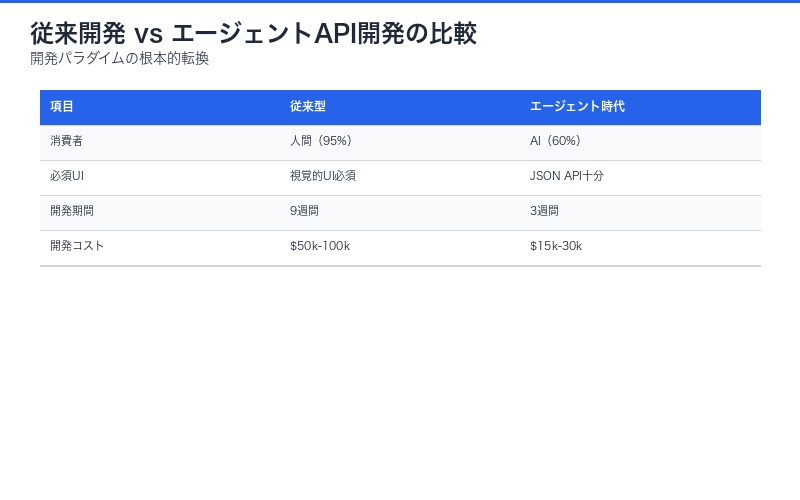The width and height of the screenshot is (800, 500).
Task: Click the 項目 column header
Action: (x=62, y=106)
